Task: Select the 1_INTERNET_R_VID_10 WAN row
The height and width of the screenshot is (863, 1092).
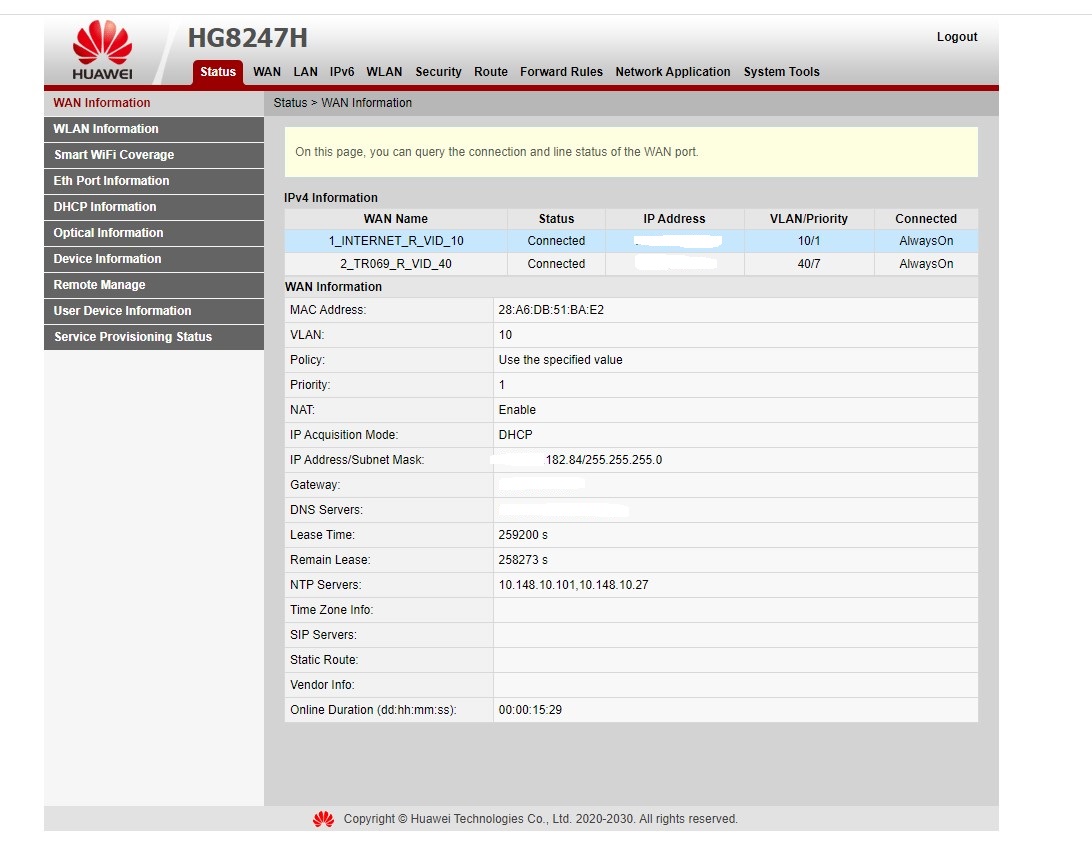Action: pyautogui.click(x=631, y=241)
